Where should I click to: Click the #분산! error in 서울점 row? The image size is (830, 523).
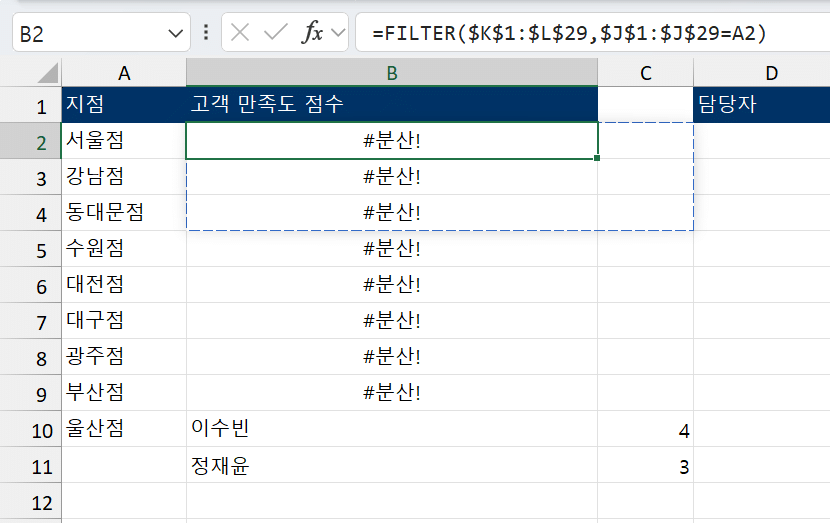point(392,141)
